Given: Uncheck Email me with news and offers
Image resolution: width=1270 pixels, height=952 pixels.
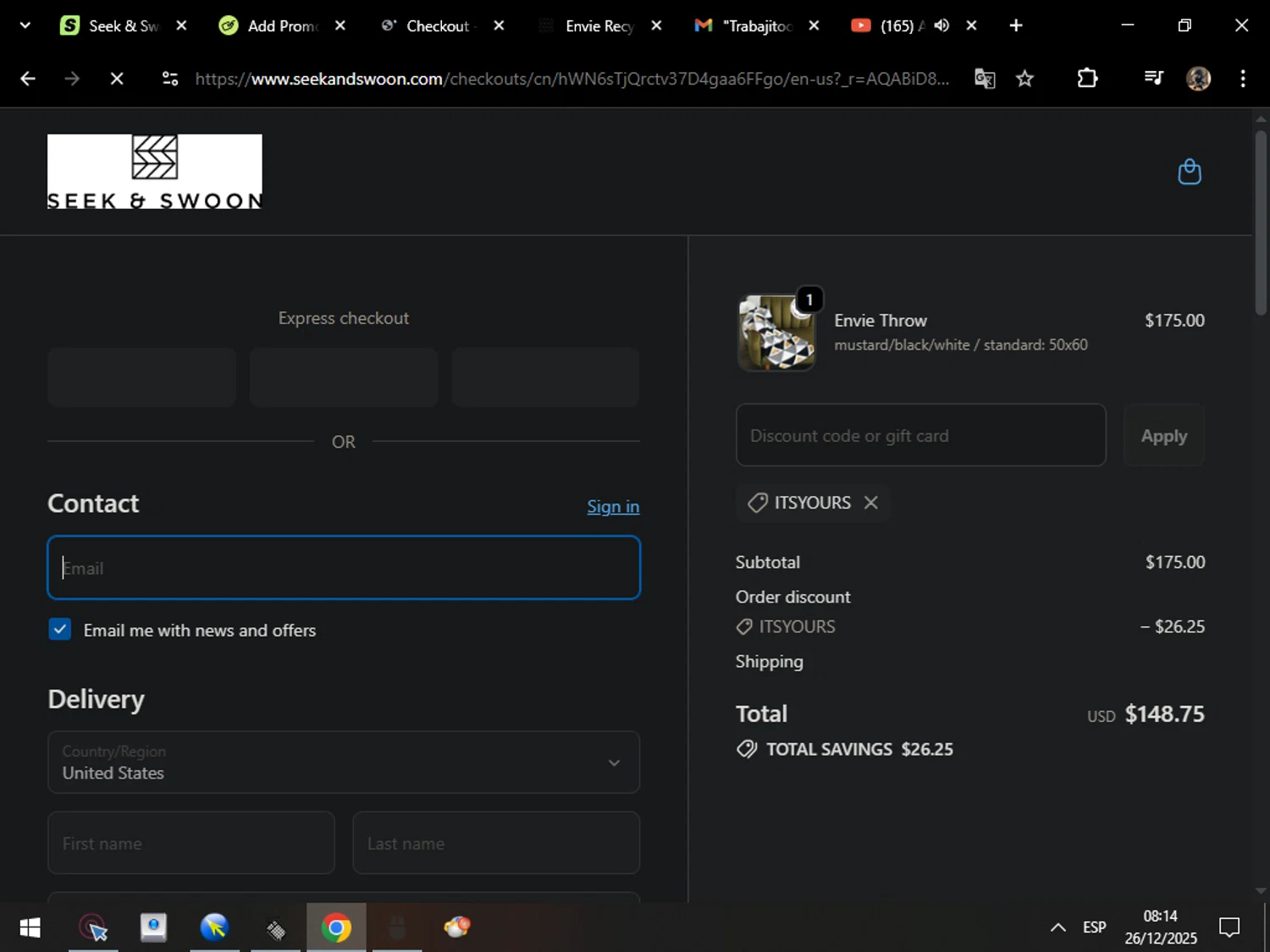Looking at the screenshot, I should (60, 630).
